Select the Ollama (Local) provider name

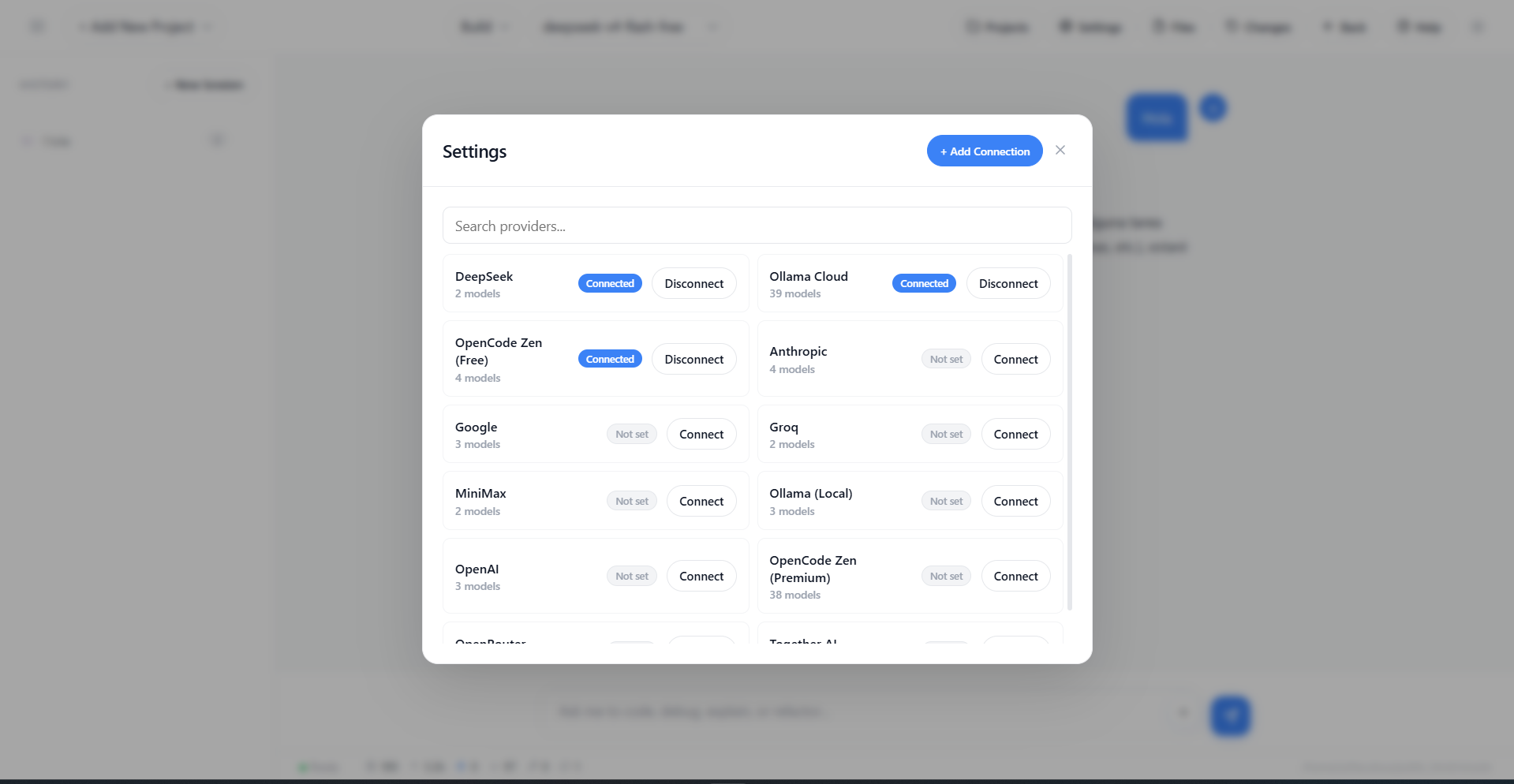coord(811,493)
